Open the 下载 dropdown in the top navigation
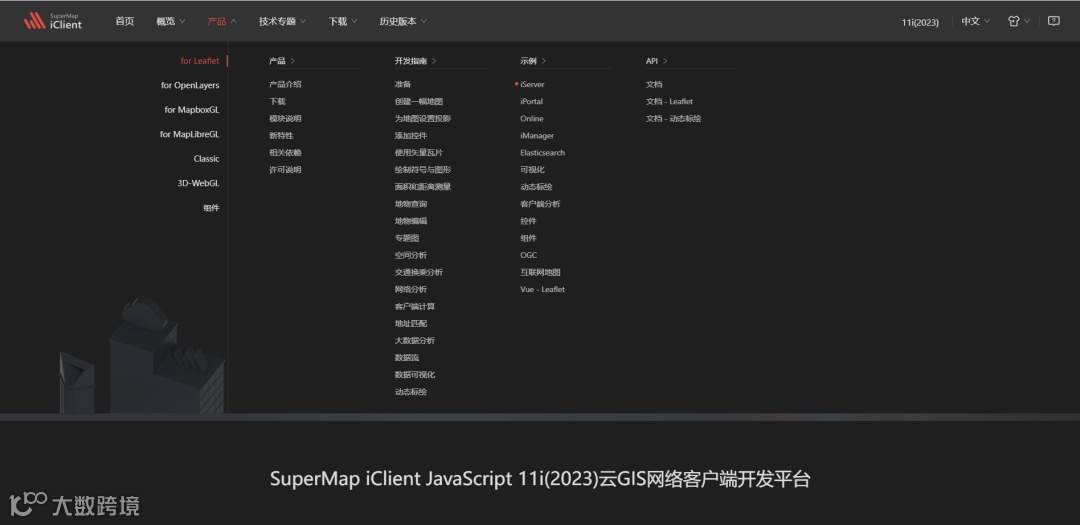The image size is (1080, 525). tap(343, 21)
